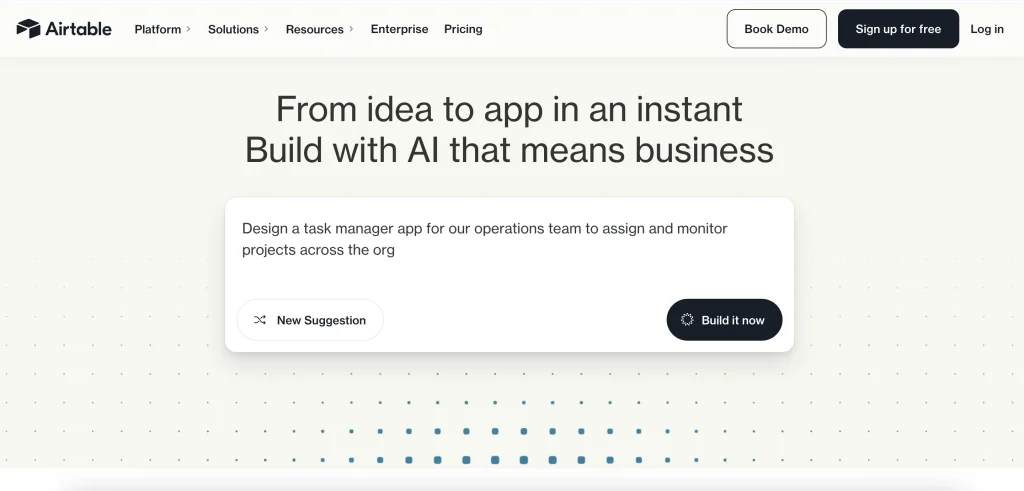Select the Log in link

987,29
